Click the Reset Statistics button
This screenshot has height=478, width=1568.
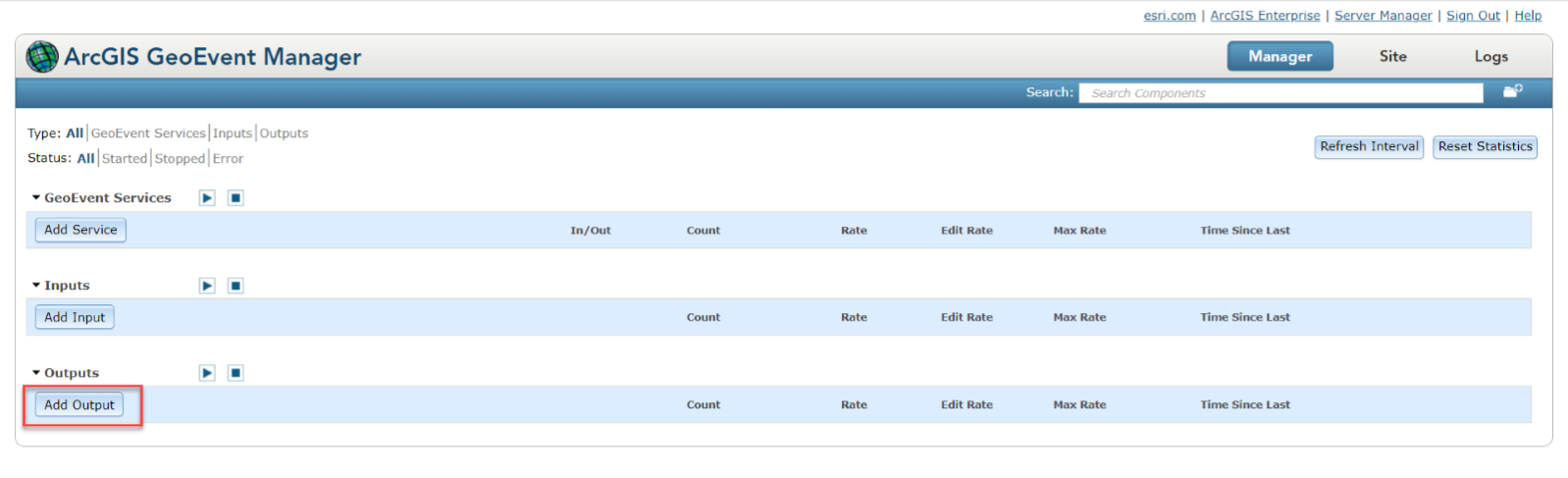(x=1485, y=146)
